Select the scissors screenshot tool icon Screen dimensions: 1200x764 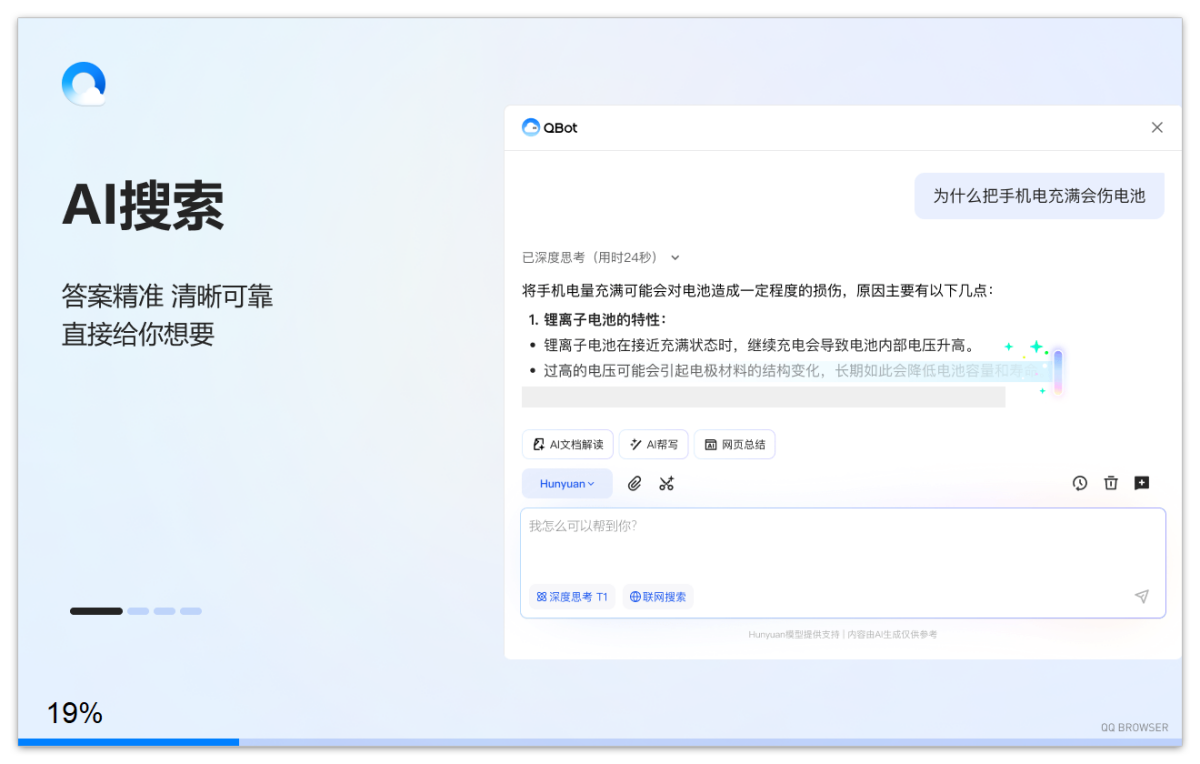pyautogui.click(x=666, y=483)
